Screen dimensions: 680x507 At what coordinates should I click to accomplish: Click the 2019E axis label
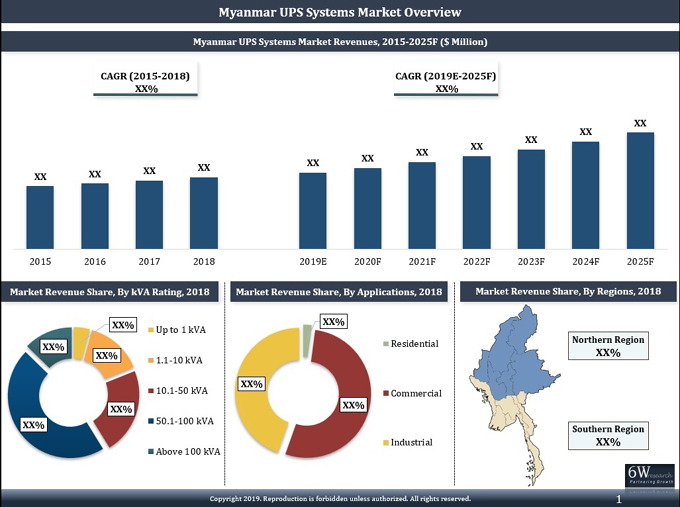pos(313,262)
